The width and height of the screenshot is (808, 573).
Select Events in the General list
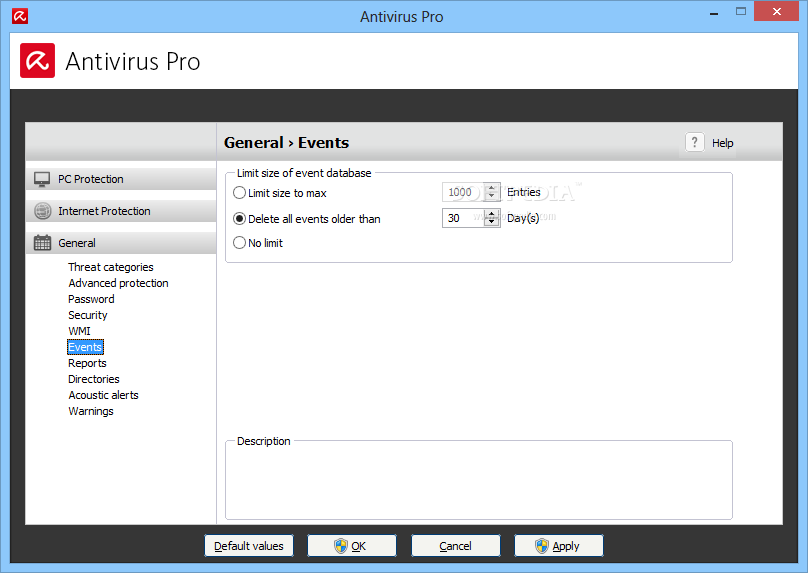pyautogui.click(x=86, y=347)
